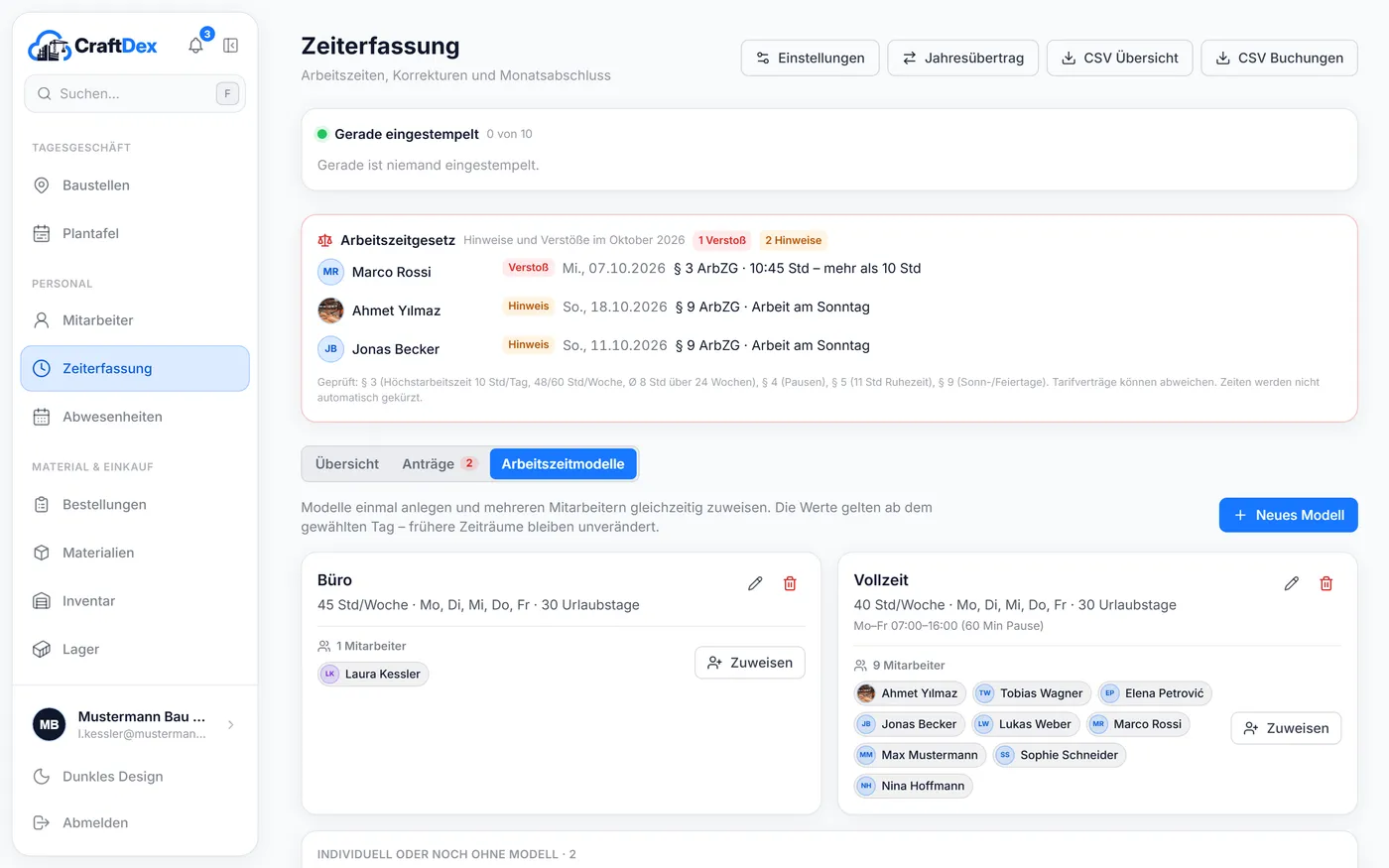Open Einstellungen

[x=810, y=59]
